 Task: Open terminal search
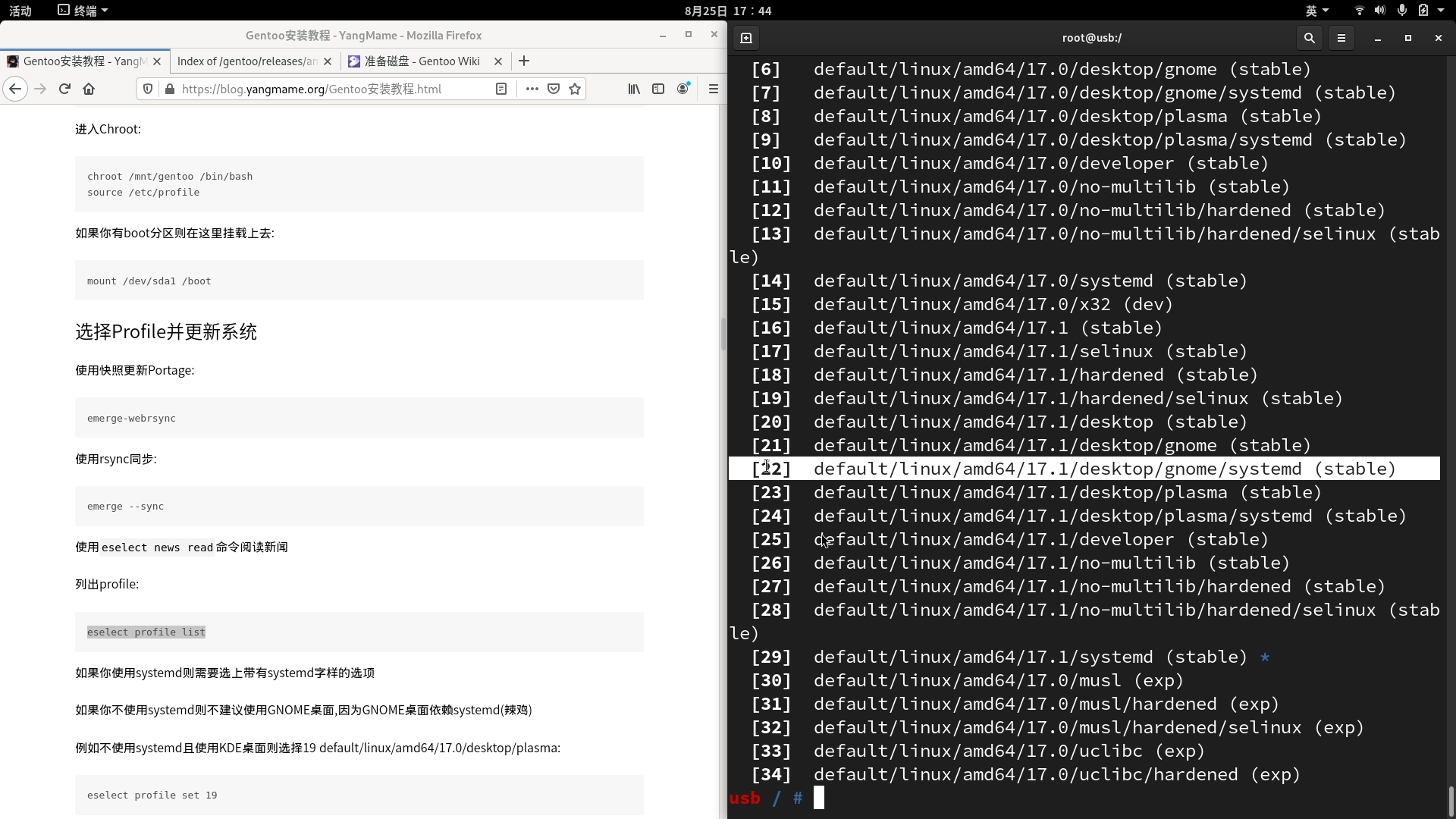pyautogui.click(x=1310, y=38)
